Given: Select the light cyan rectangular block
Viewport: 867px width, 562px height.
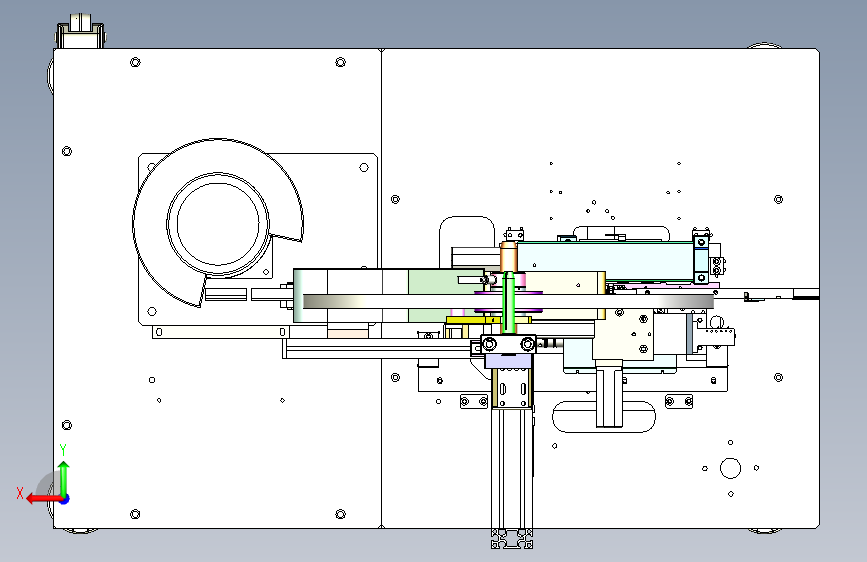Looking at the screenshot, I should (605, 261).
